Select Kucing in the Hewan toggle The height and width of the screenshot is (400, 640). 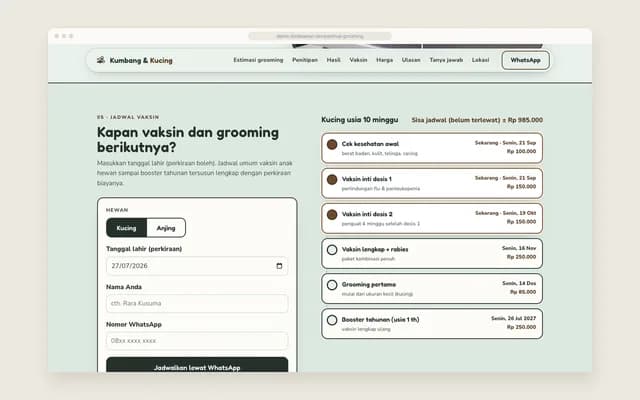(x=127, y=228)
